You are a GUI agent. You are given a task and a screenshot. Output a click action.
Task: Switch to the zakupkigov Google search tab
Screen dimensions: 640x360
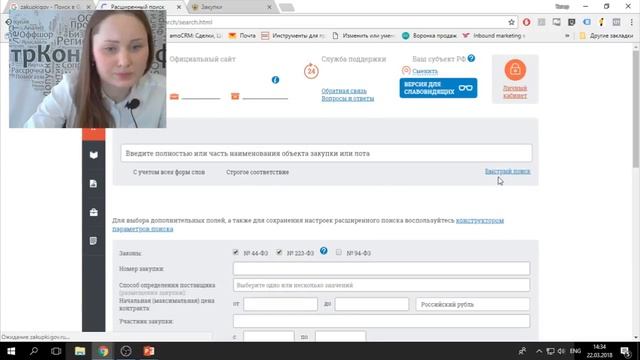point(51,7)
